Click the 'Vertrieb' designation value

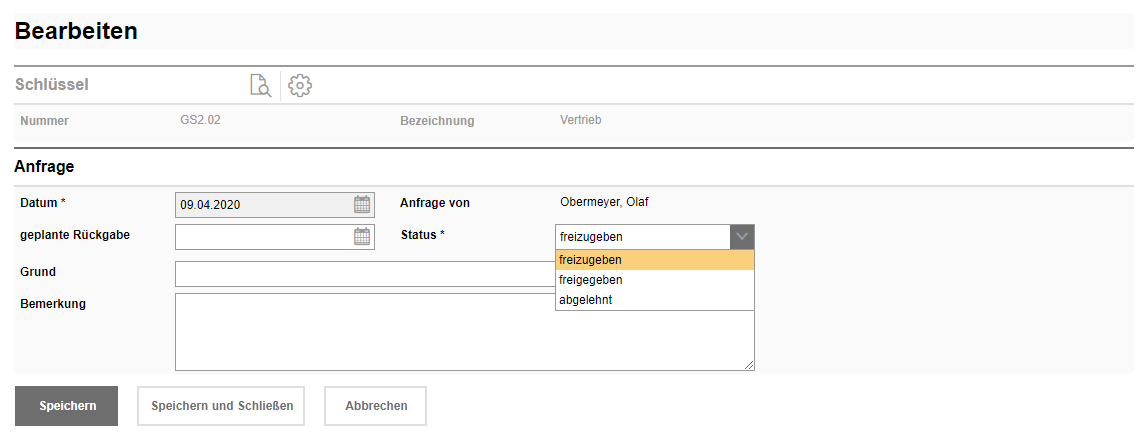click(581, 120)
